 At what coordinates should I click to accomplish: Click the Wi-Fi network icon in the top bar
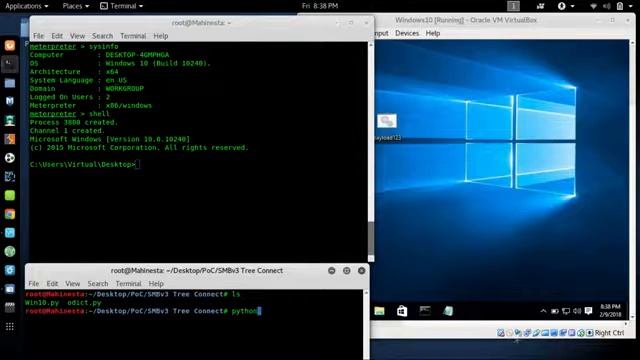point(593,6)
